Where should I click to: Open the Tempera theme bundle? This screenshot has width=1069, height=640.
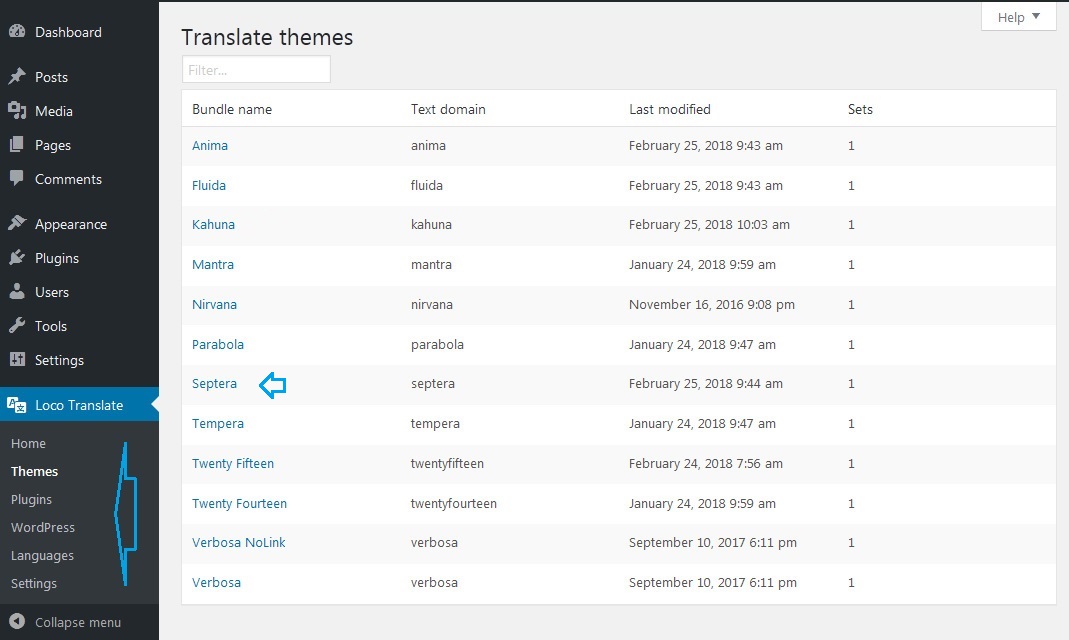[217, 424]
